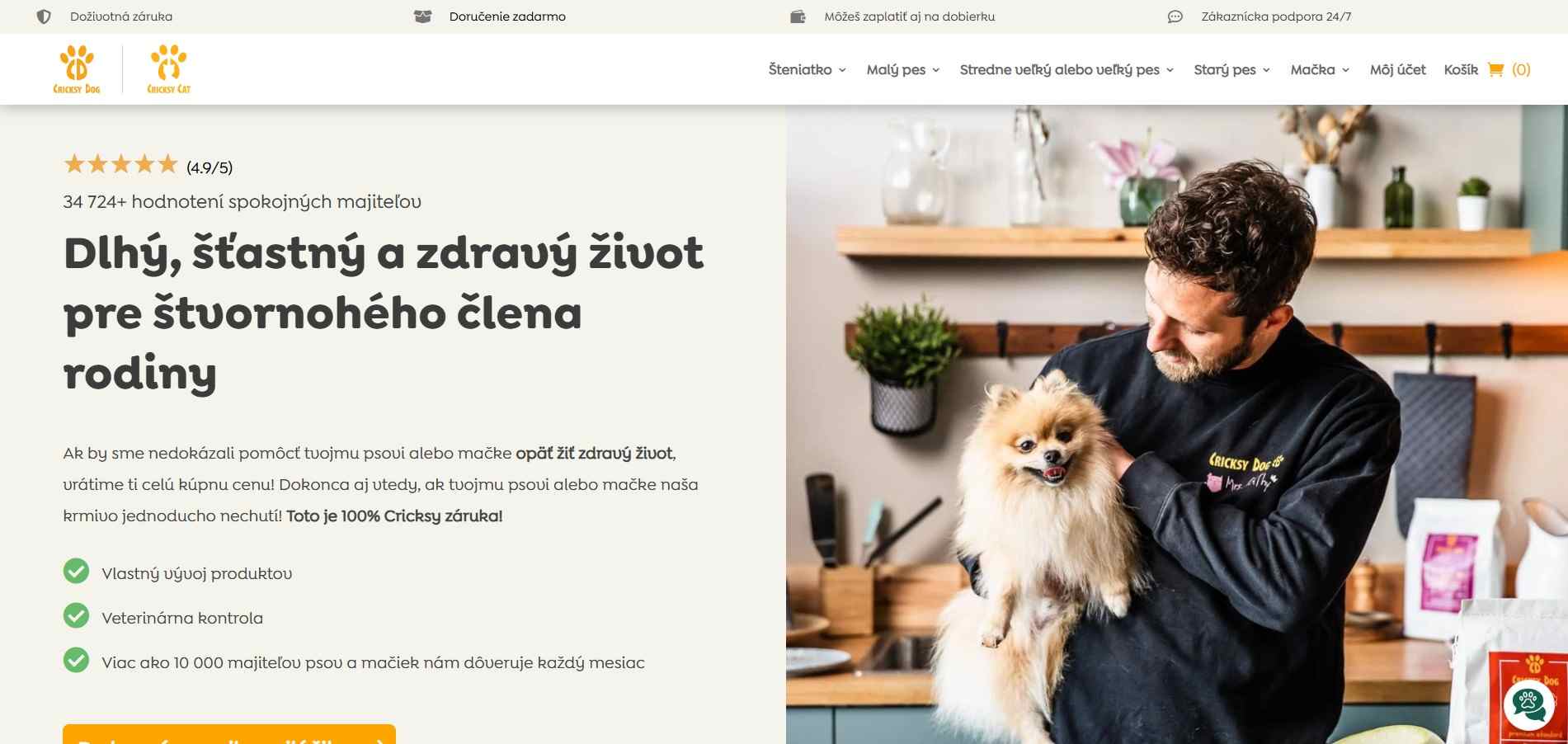
Task: Expand the Malý pes dropdown menu
Action: (902, 70)
